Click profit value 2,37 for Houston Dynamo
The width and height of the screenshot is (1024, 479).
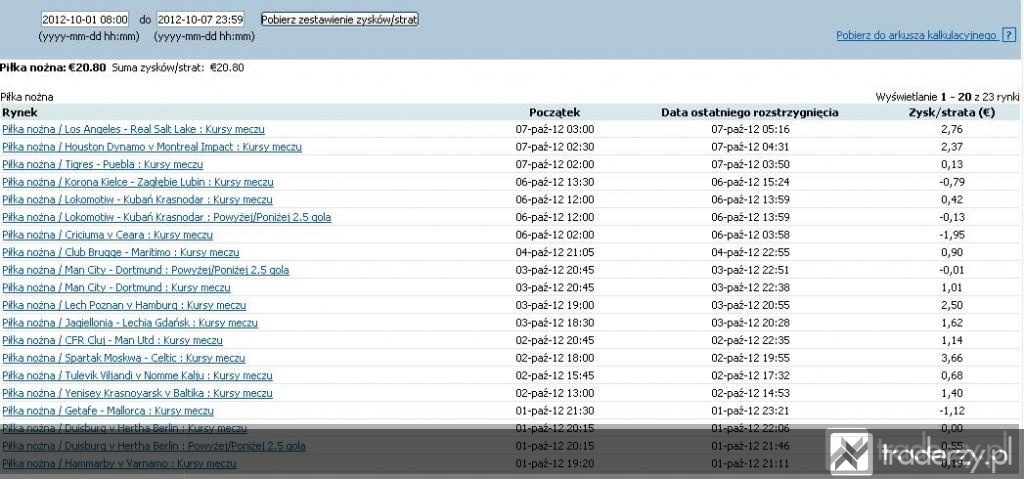[x=952, y=147]
